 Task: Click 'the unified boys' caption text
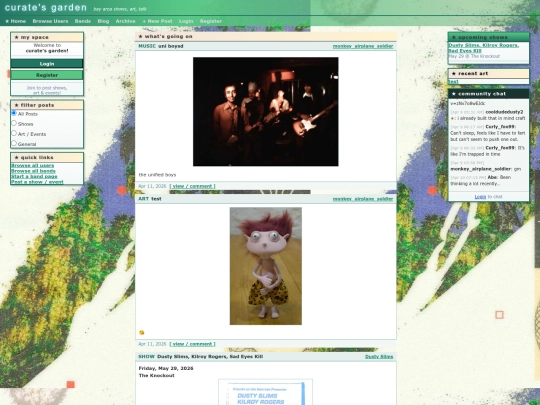[157, 175]
